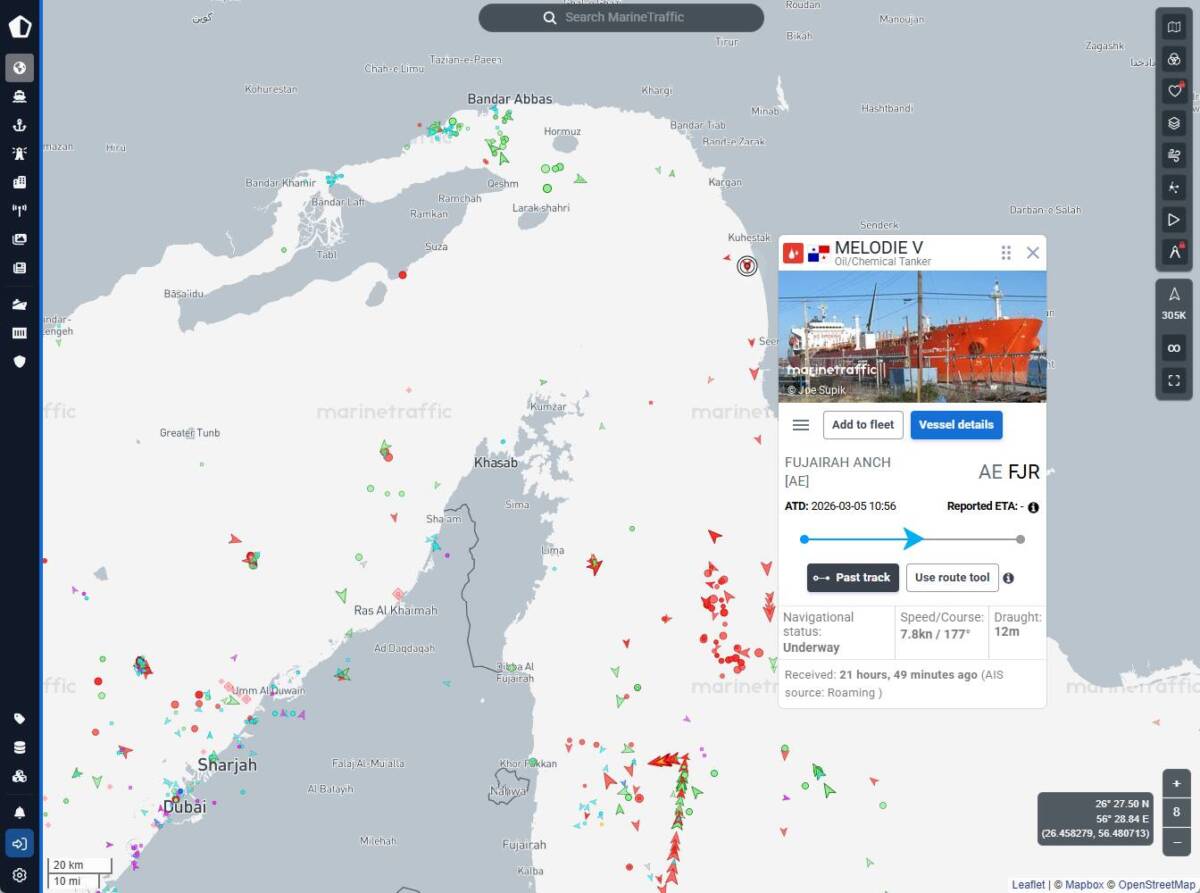The image size is (1200, 893).
Task: Toggle fullscreen map view
Action: (x=1174, y=379)
